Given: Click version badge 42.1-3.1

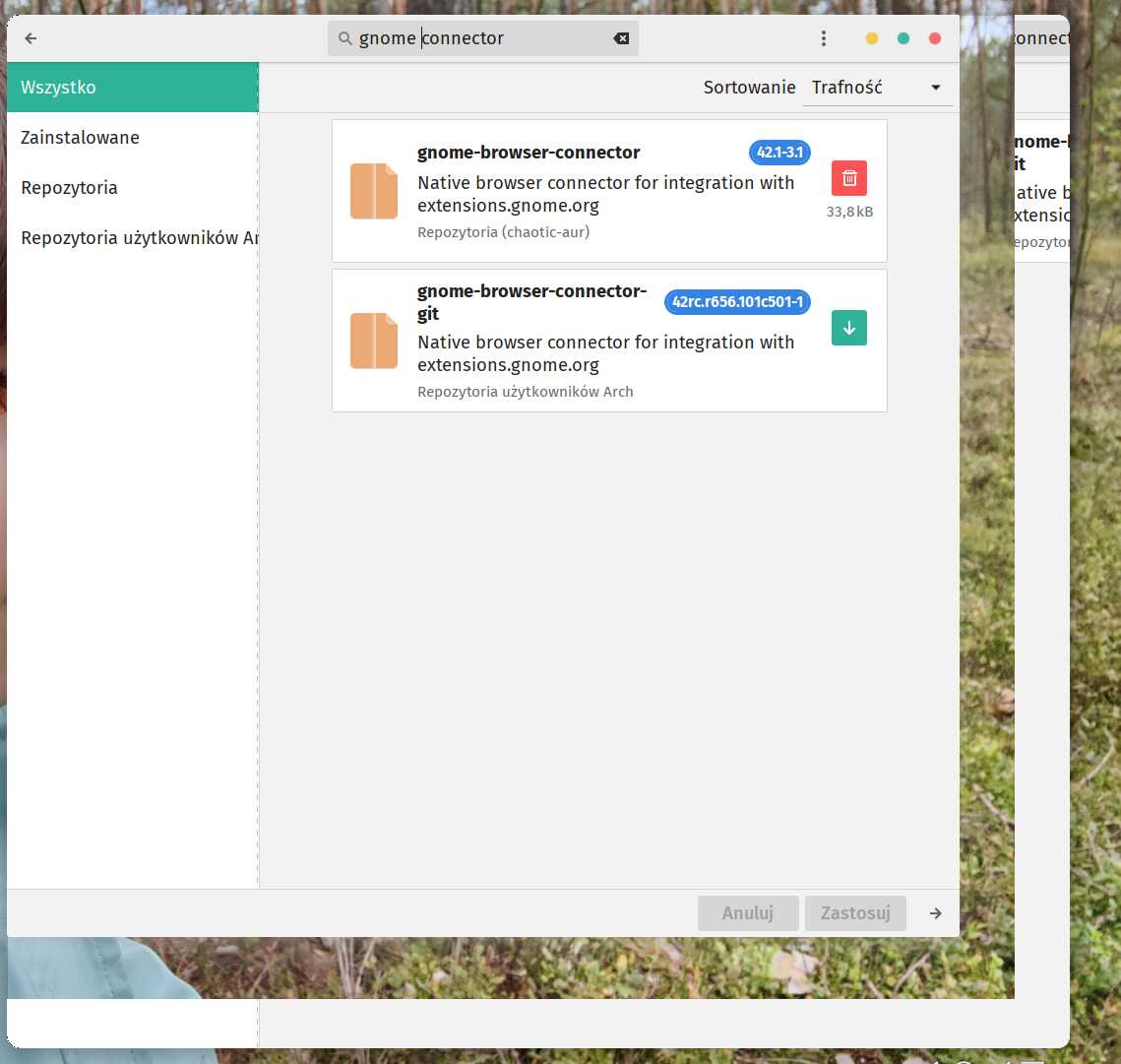Looking at the screenshot, I should [x=779, y=153].
